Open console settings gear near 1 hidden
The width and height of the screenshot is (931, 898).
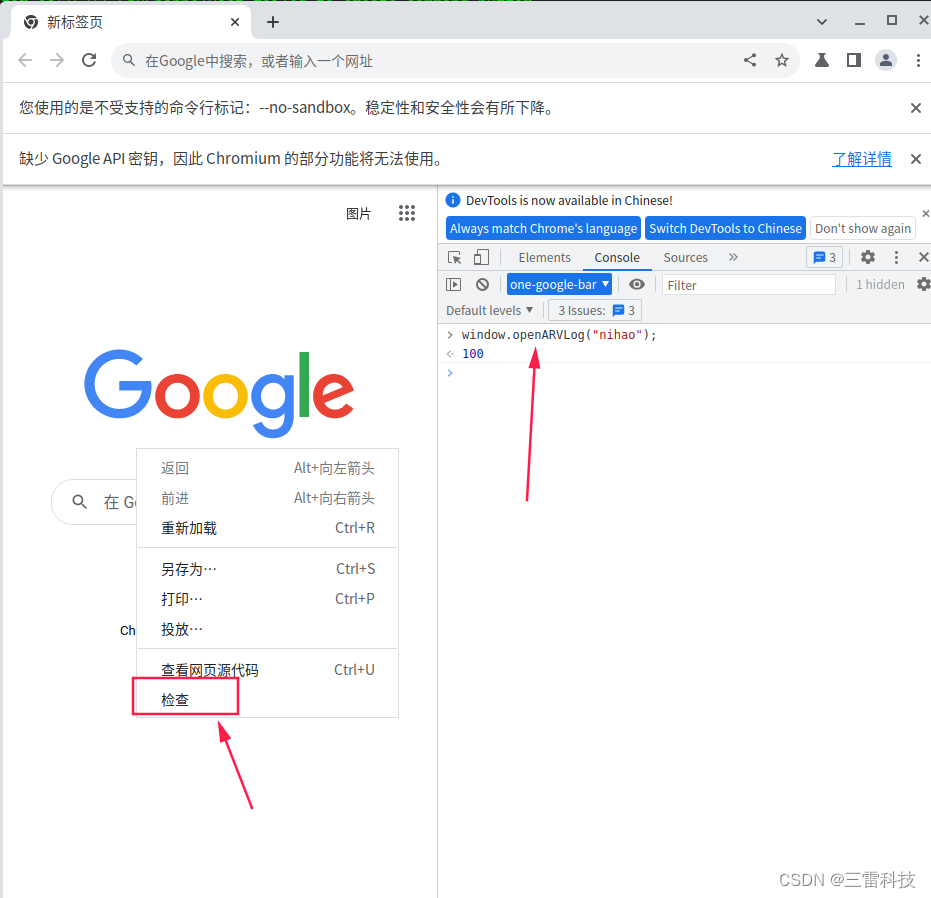[922, 284]
